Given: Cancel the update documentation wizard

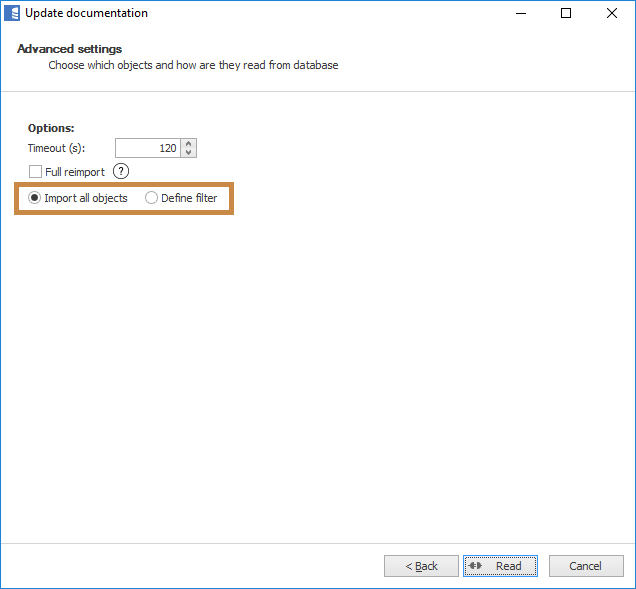Looking at the screenshot, I should point(585,566).
